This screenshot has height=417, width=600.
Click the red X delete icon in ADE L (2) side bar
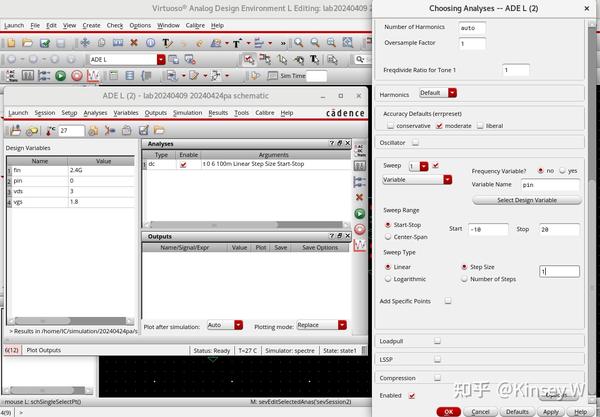point(359,197)
